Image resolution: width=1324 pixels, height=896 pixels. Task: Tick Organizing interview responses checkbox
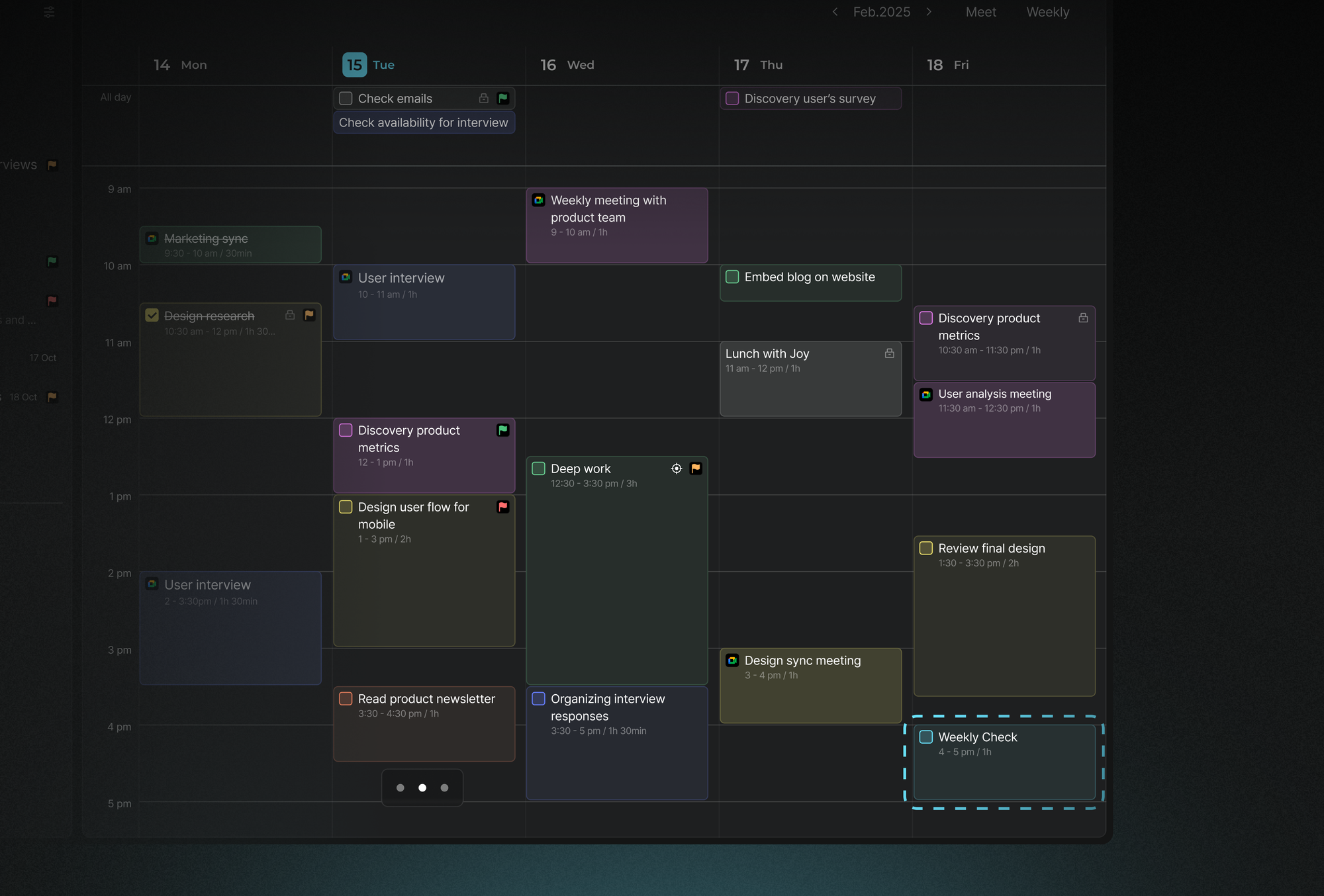539,699
